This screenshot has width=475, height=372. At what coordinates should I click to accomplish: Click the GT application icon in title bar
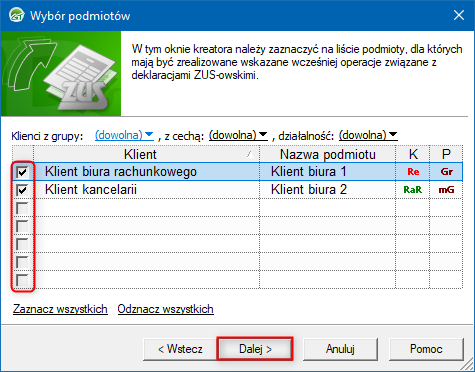click(16, 15)
